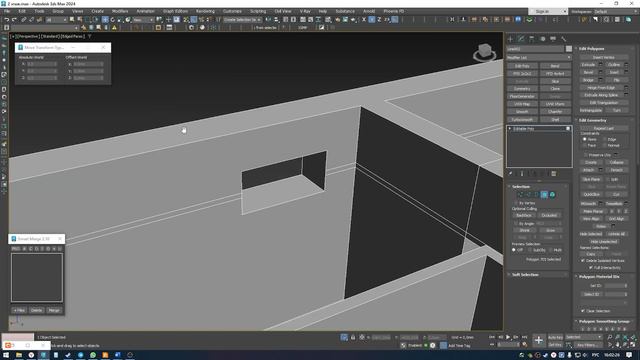This screenshot has height=360, width=640.
Task: Open the V-Ray menu
Action: point(305,11)
